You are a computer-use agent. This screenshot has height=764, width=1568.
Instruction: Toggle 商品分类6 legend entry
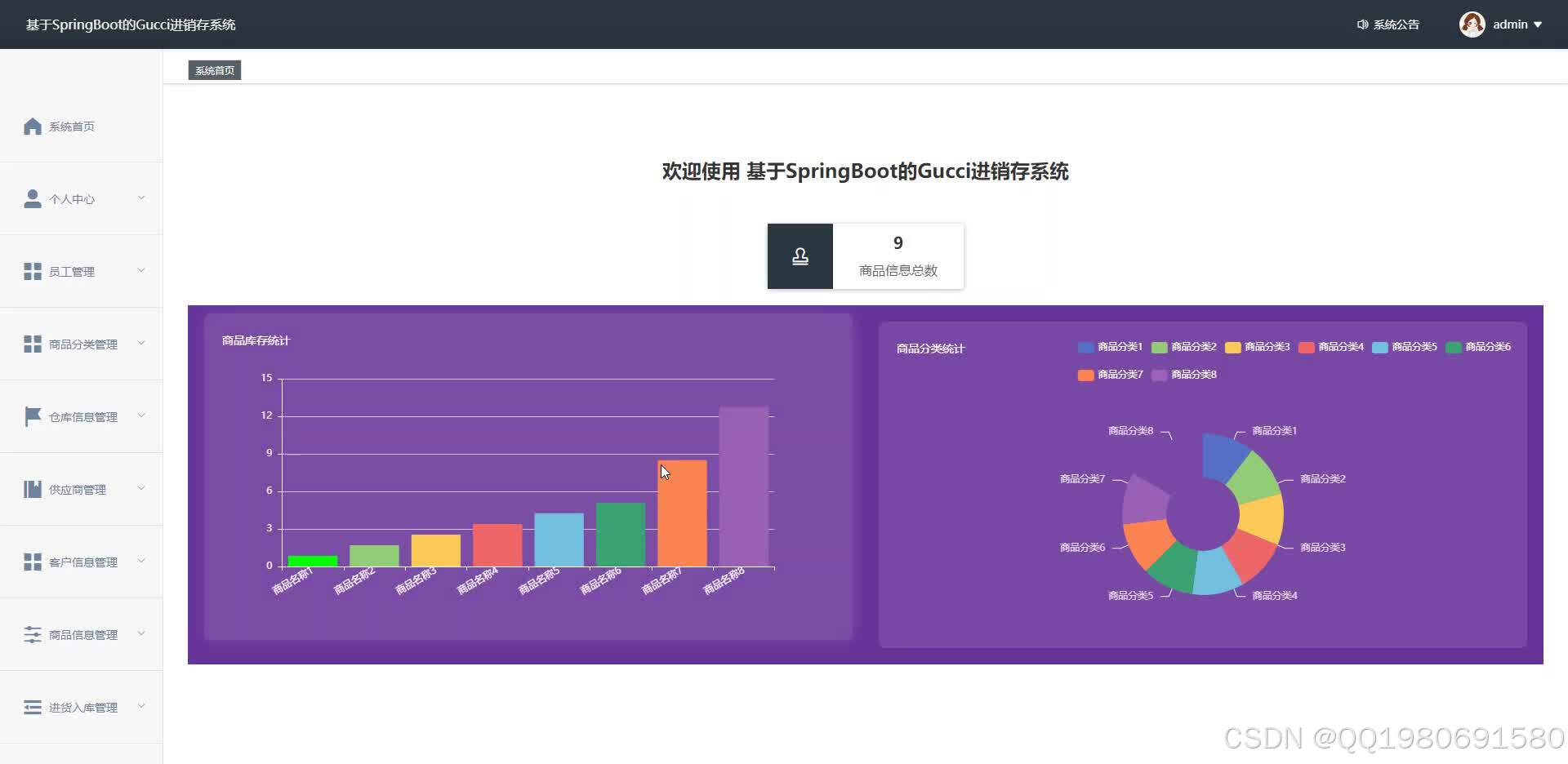1478,347
